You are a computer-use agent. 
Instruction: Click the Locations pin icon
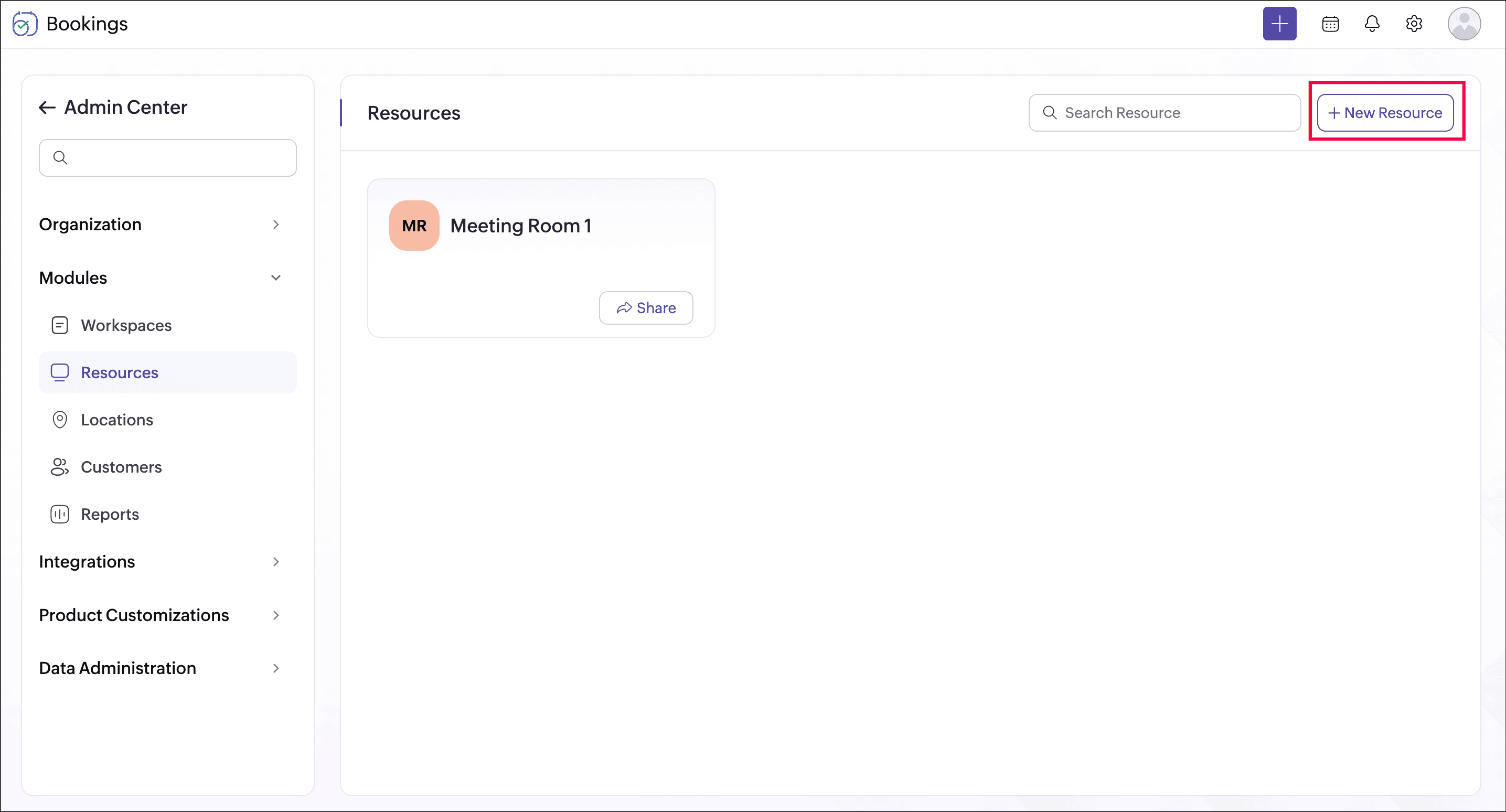(60, 420)
